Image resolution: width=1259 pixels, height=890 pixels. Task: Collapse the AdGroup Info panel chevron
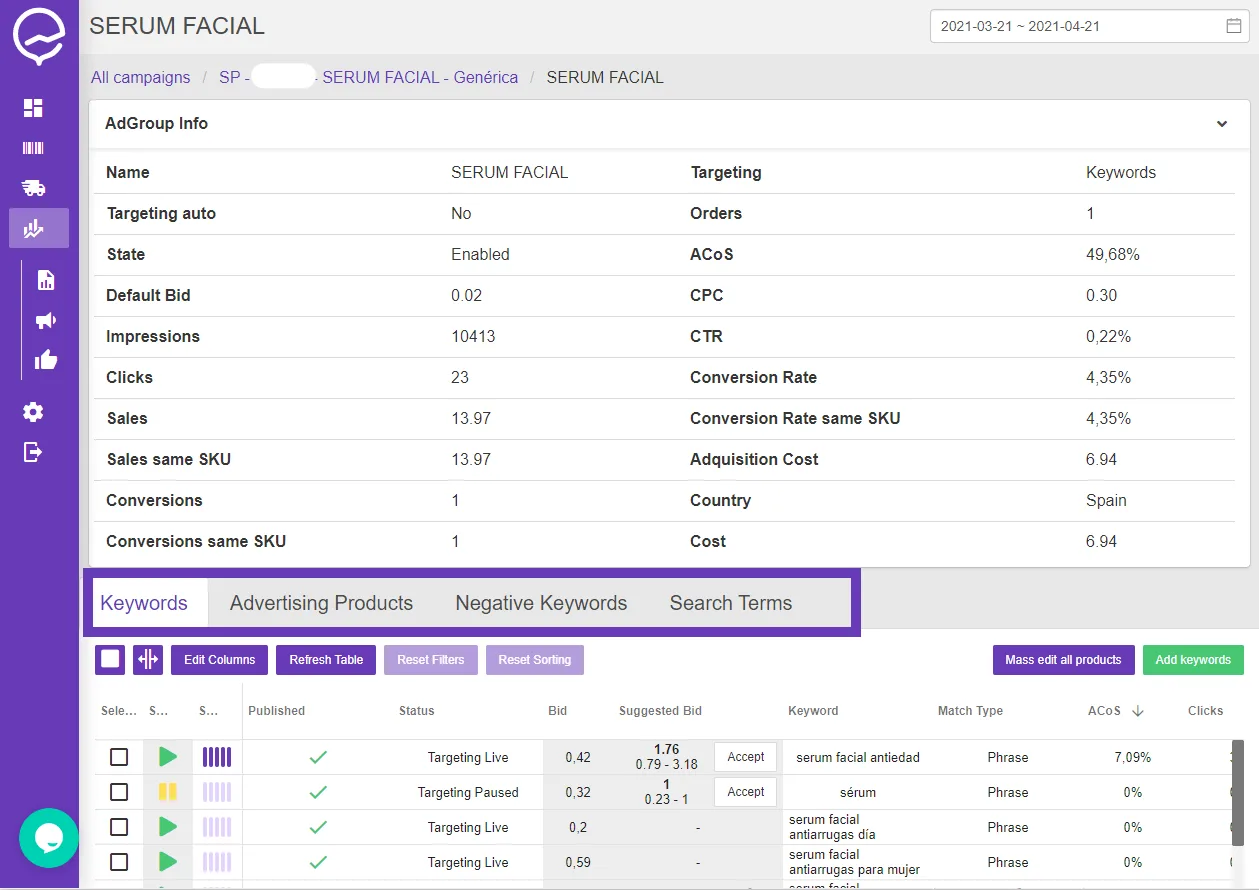[1222, 124]
